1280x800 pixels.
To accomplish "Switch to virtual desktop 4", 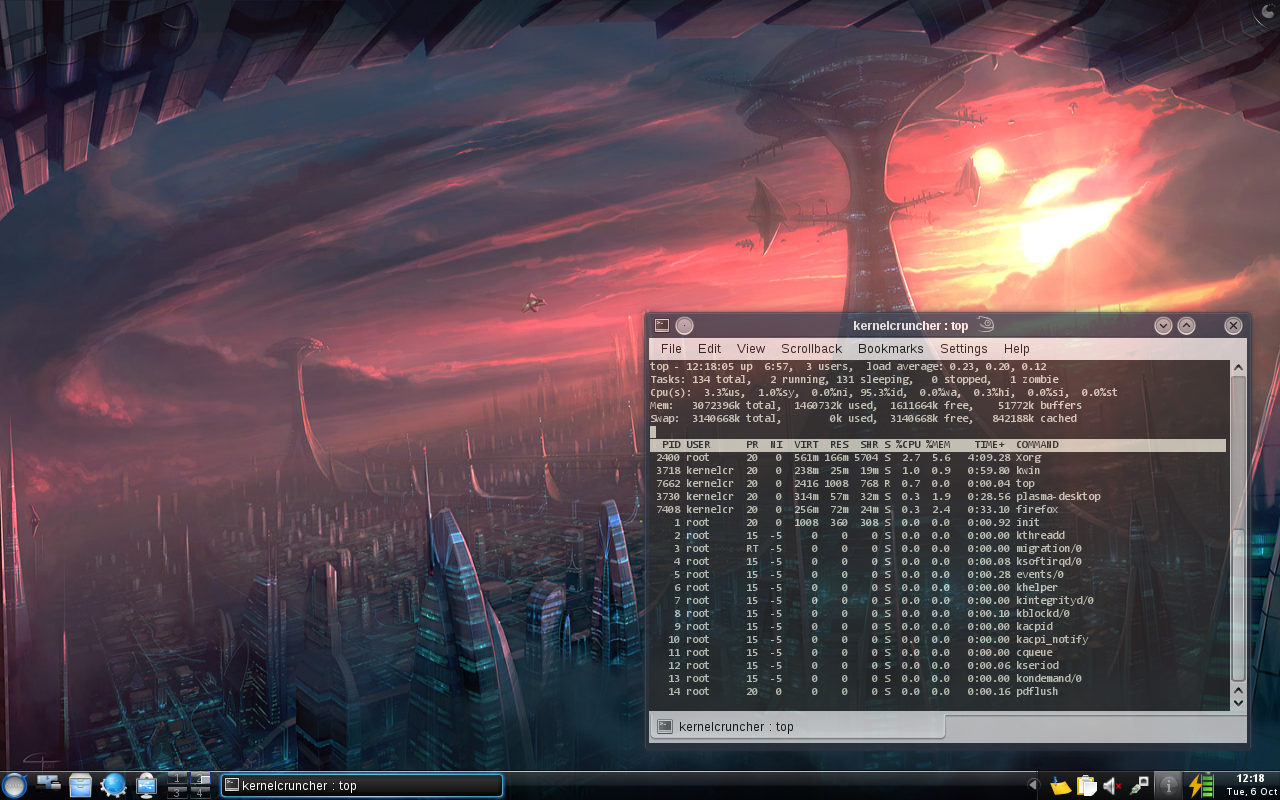I will tap(201, 791).
